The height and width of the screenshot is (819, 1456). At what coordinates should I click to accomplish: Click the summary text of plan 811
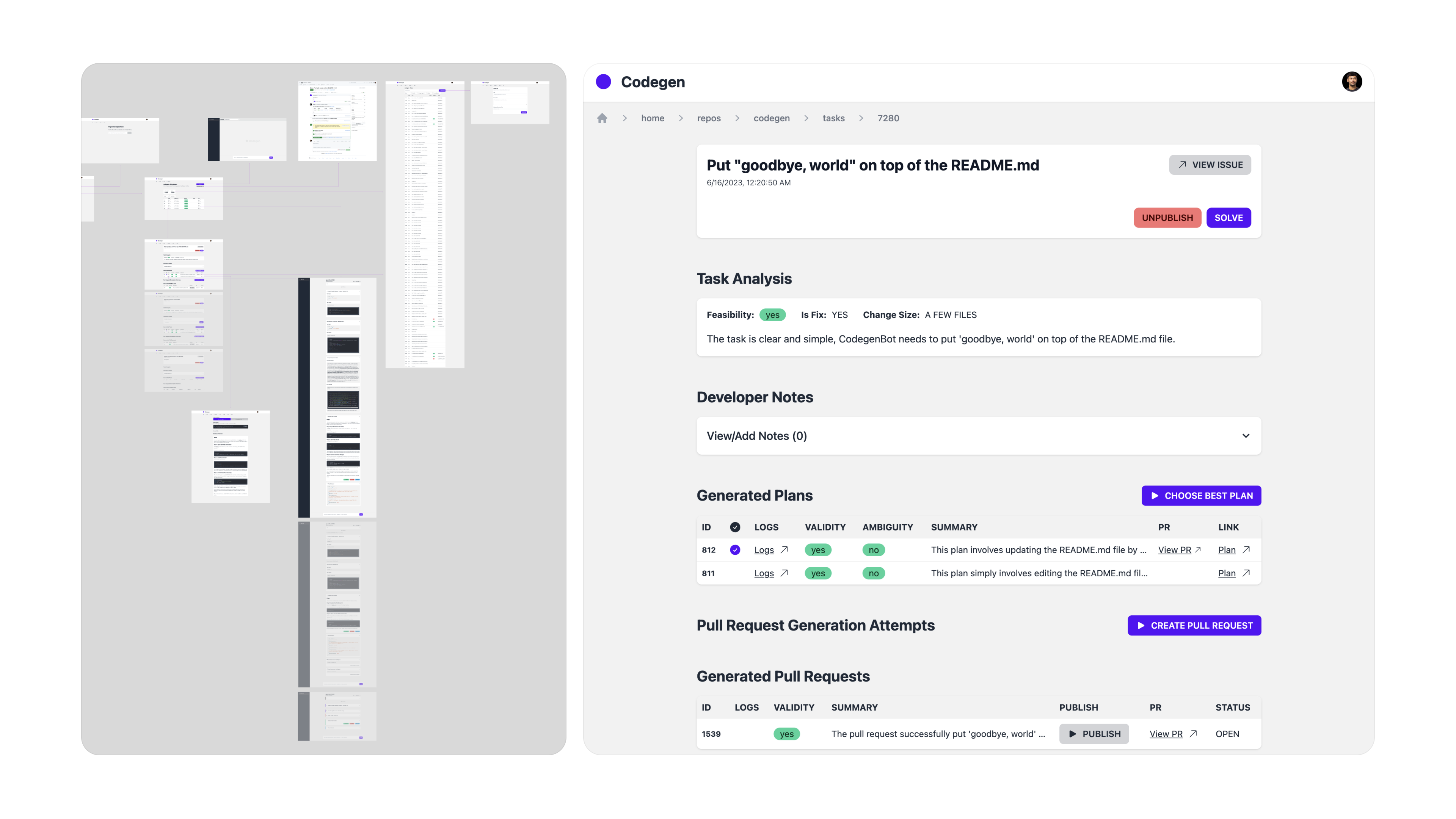click(x=1039, y=573)
